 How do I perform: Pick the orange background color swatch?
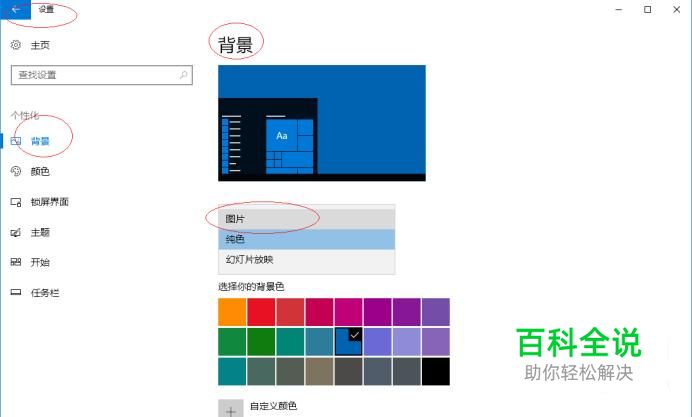232,312
